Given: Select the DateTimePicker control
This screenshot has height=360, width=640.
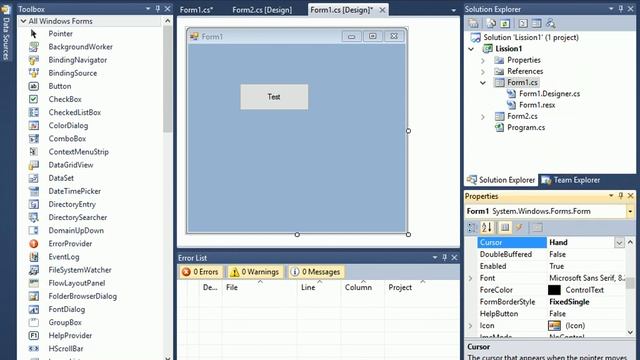Looking at the screenshot, I should (74, 191).
